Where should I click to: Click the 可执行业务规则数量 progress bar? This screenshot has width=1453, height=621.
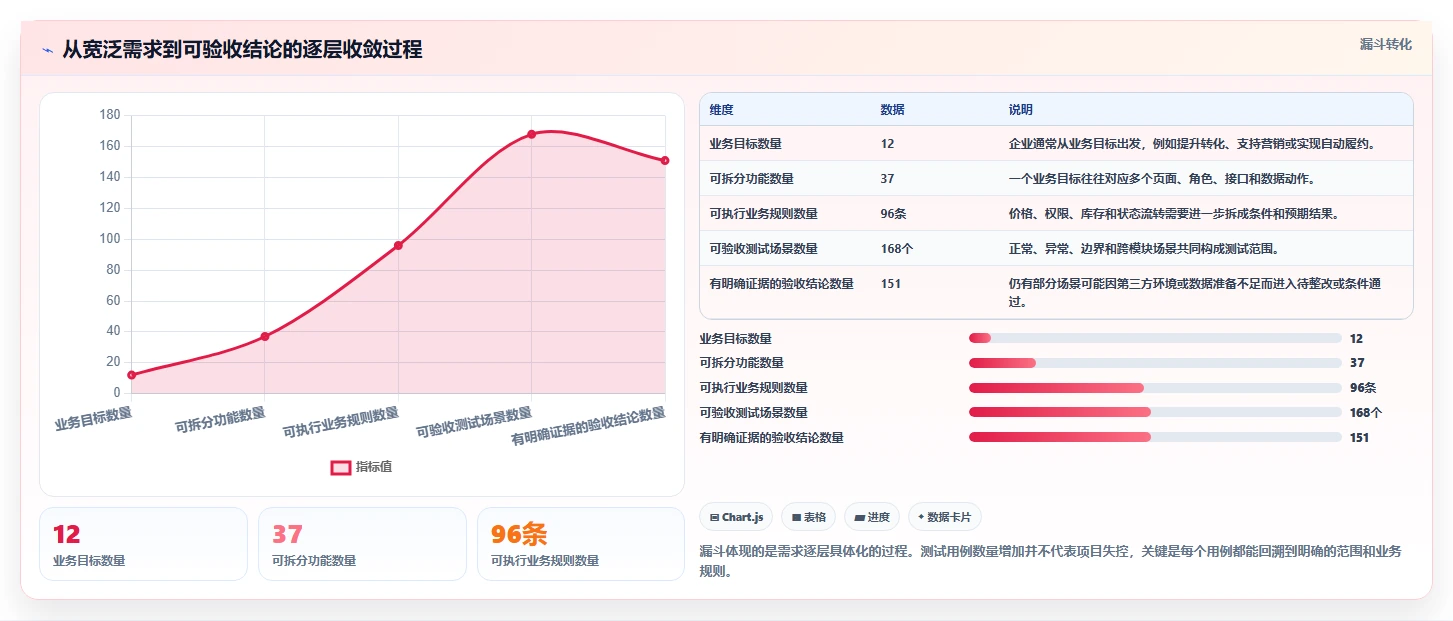(1155, 388)
